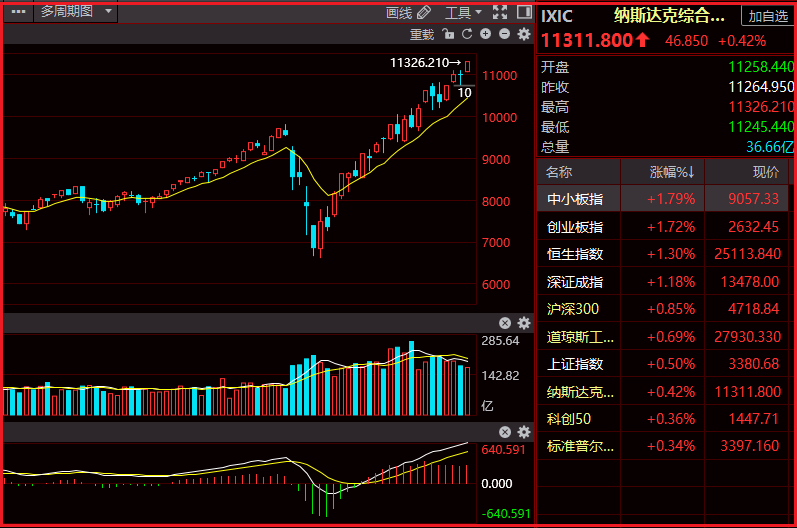This screenshot has width=797, height=528.
Task: Zoom in the chart with plus icon
Action: click(485, 34)
